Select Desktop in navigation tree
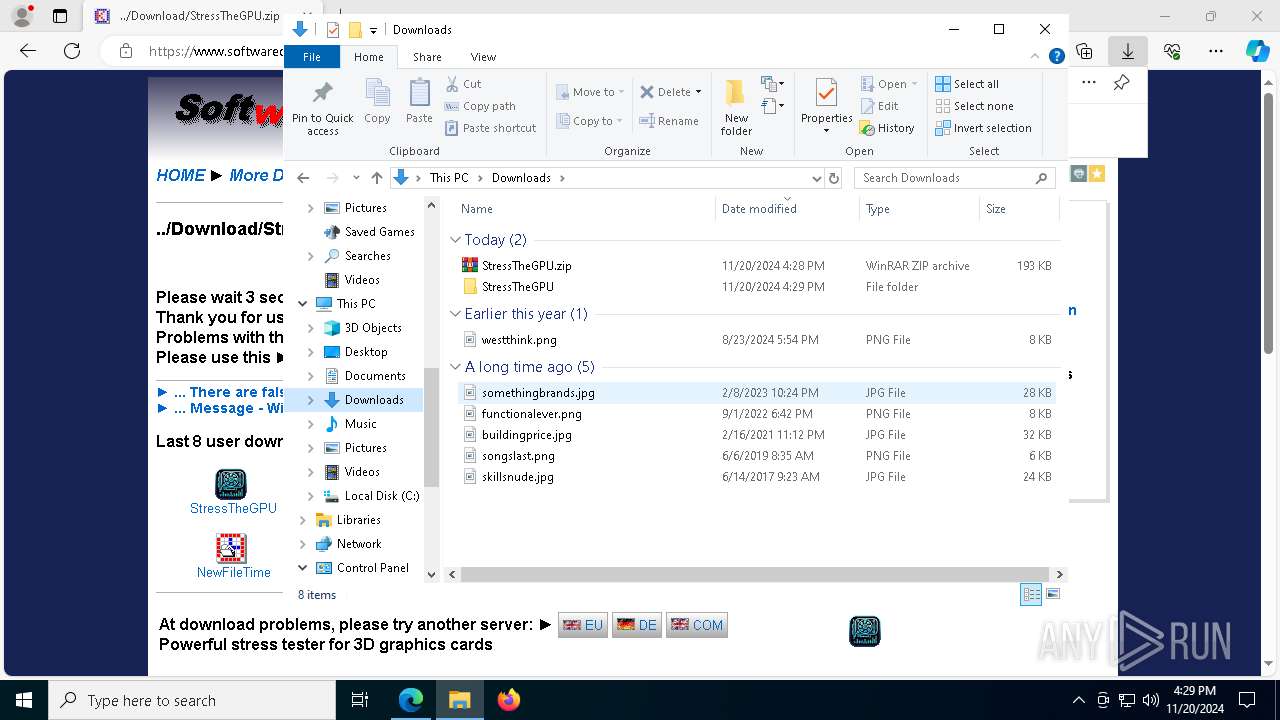This screenshot has height=720, width=1280. [366, 352]
